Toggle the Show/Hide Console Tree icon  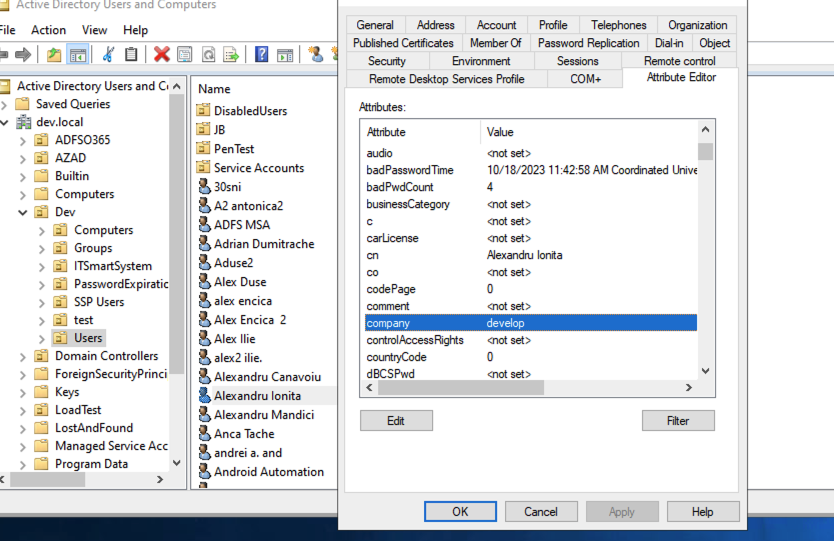pos(77,54)
